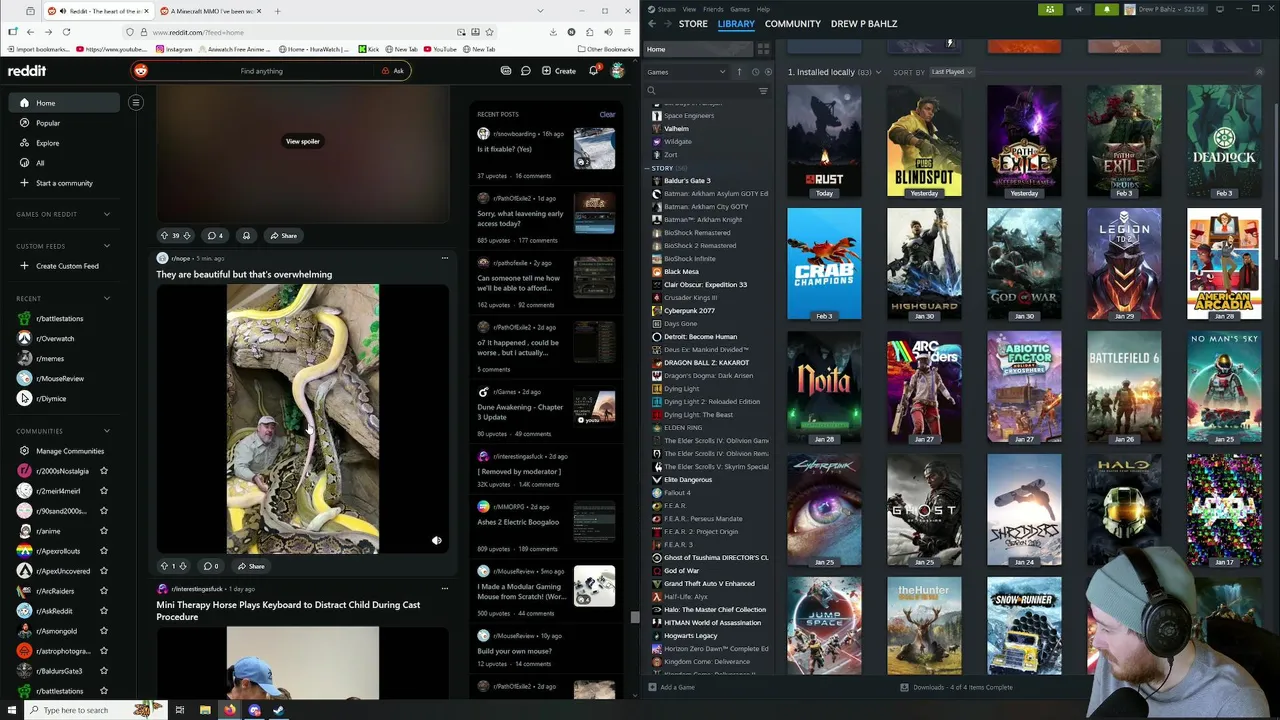Open Steam collections grid view icon

click(x=763, y=49)
